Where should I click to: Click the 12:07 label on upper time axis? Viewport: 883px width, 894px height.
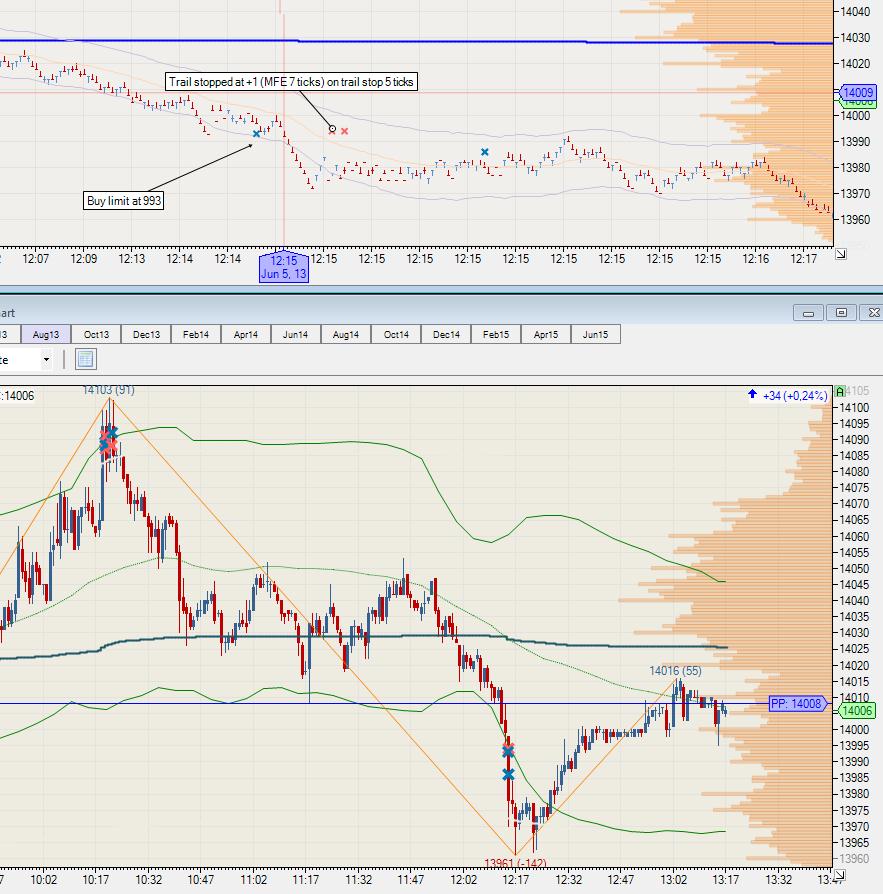(35, 259)
